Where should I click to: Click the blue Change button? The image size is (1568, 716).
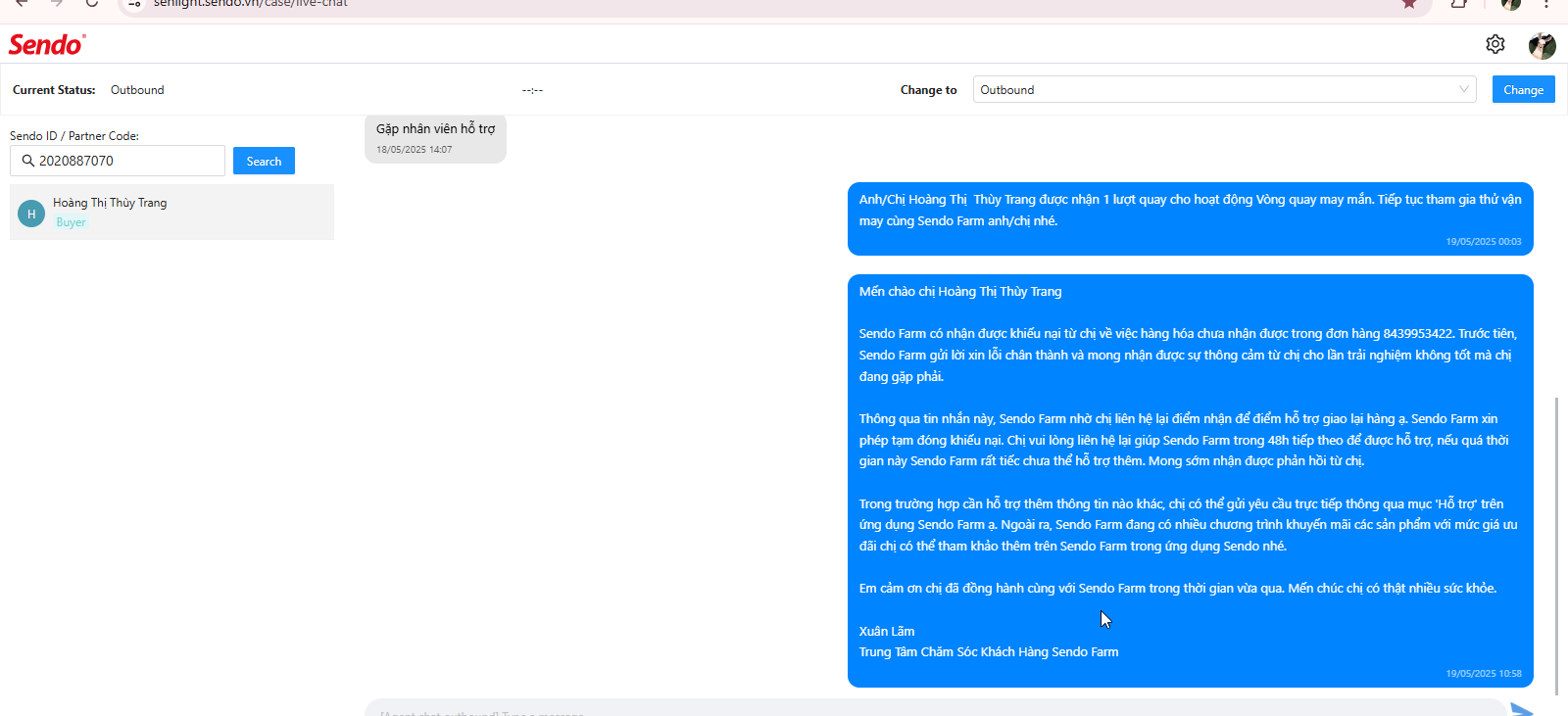(1523, 89)
